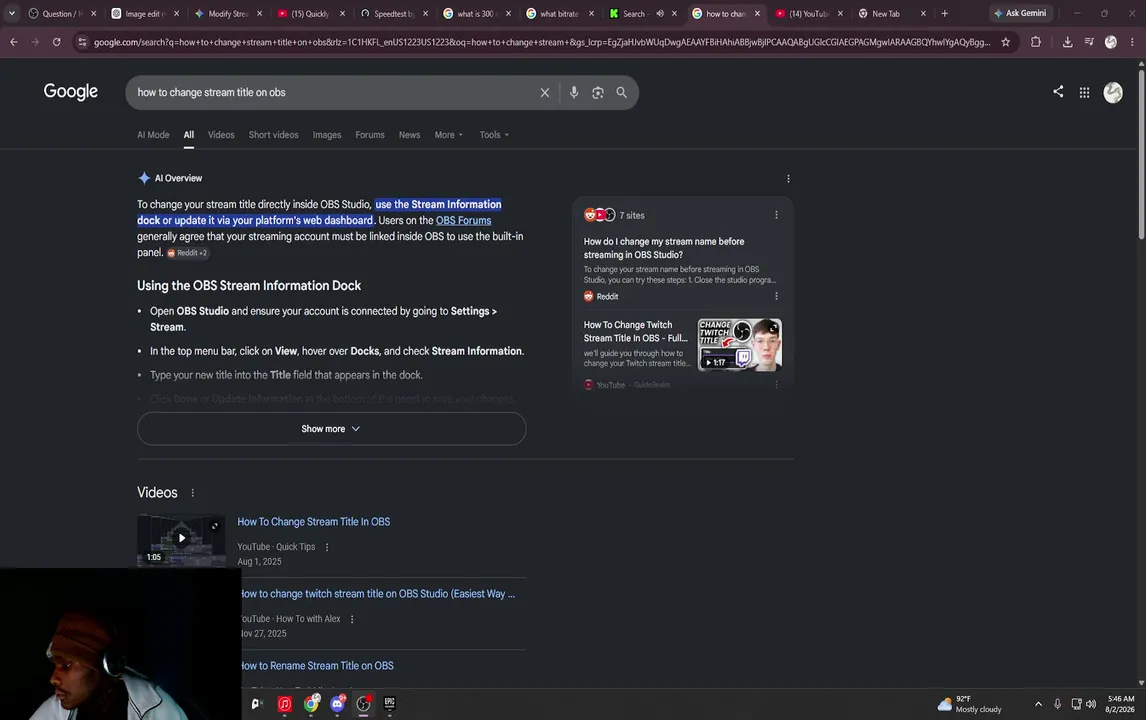Select the Videos search tab
This screenshot has width=1146, height=720.
(x=221, y=134)
